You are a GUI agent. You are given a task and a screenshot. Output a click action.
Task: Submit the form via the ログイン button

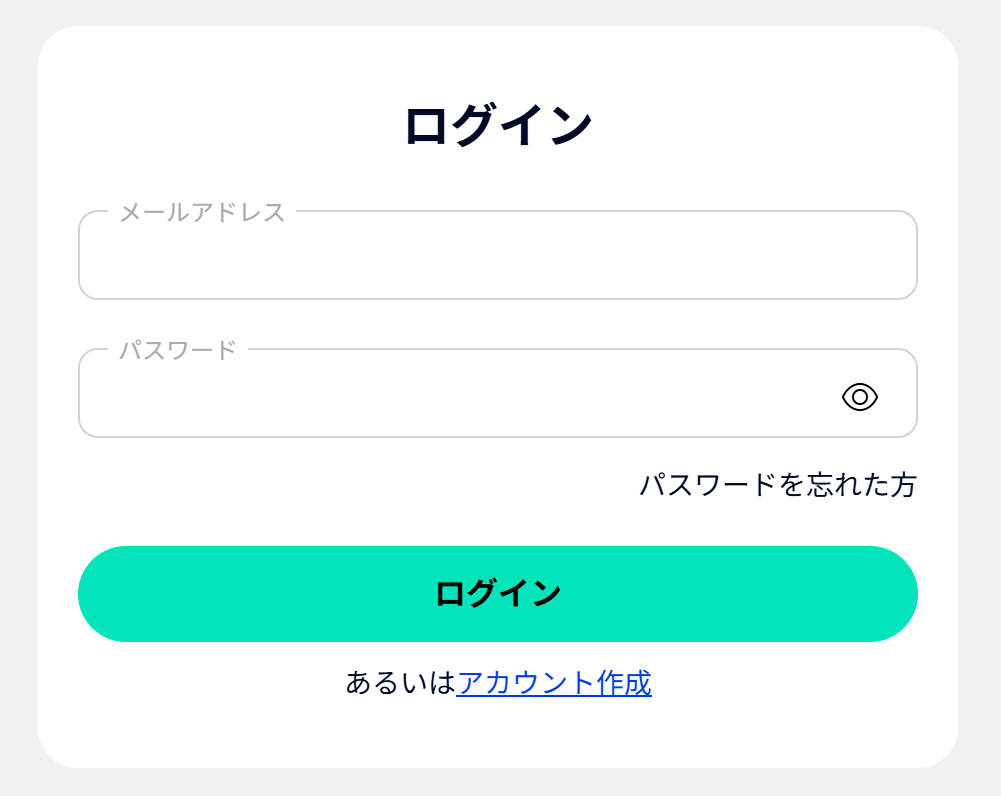tap(497, 594)
